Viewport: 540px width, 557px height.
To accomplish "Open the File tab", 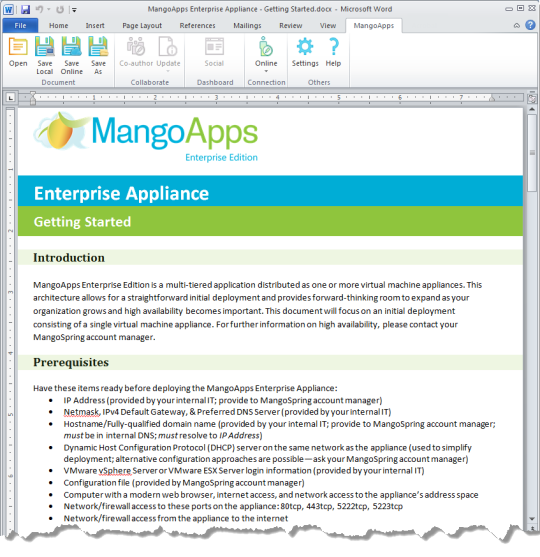I will [x=20, y=26].
